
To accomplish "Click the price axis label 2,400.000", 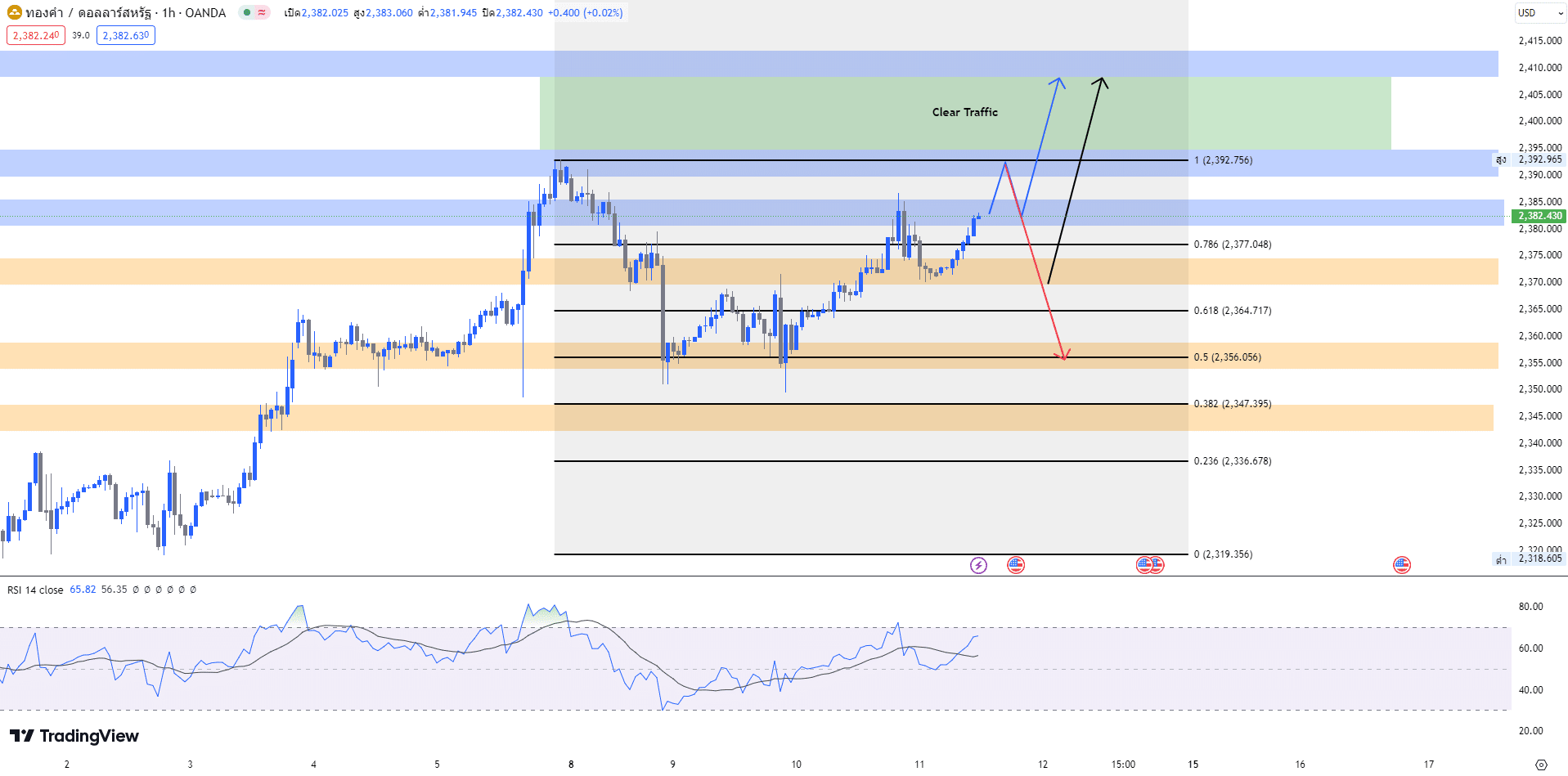I will (x=1540, y=121).
